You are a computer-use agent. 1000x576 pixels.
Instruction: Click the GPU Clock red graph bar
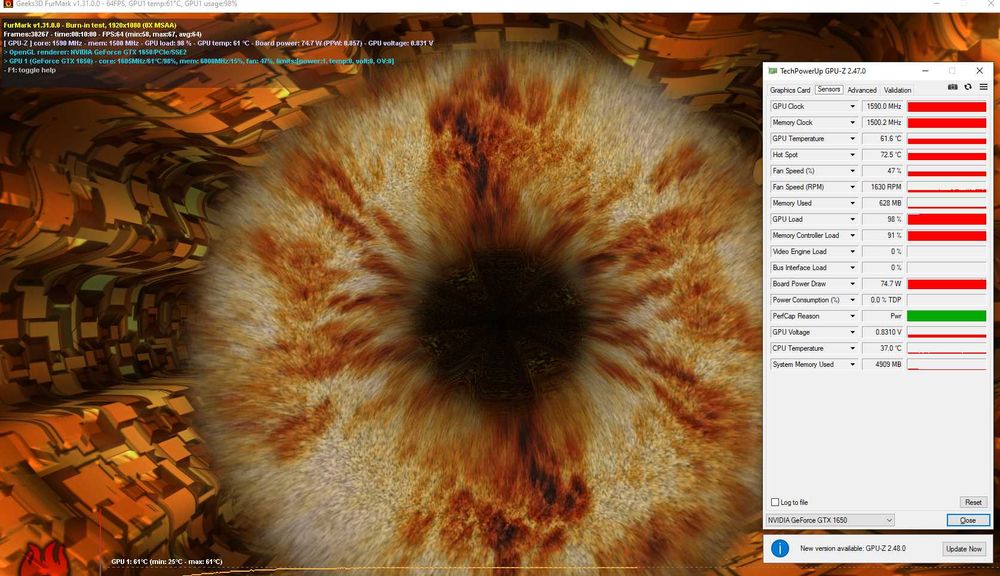[x=946, y=107]
